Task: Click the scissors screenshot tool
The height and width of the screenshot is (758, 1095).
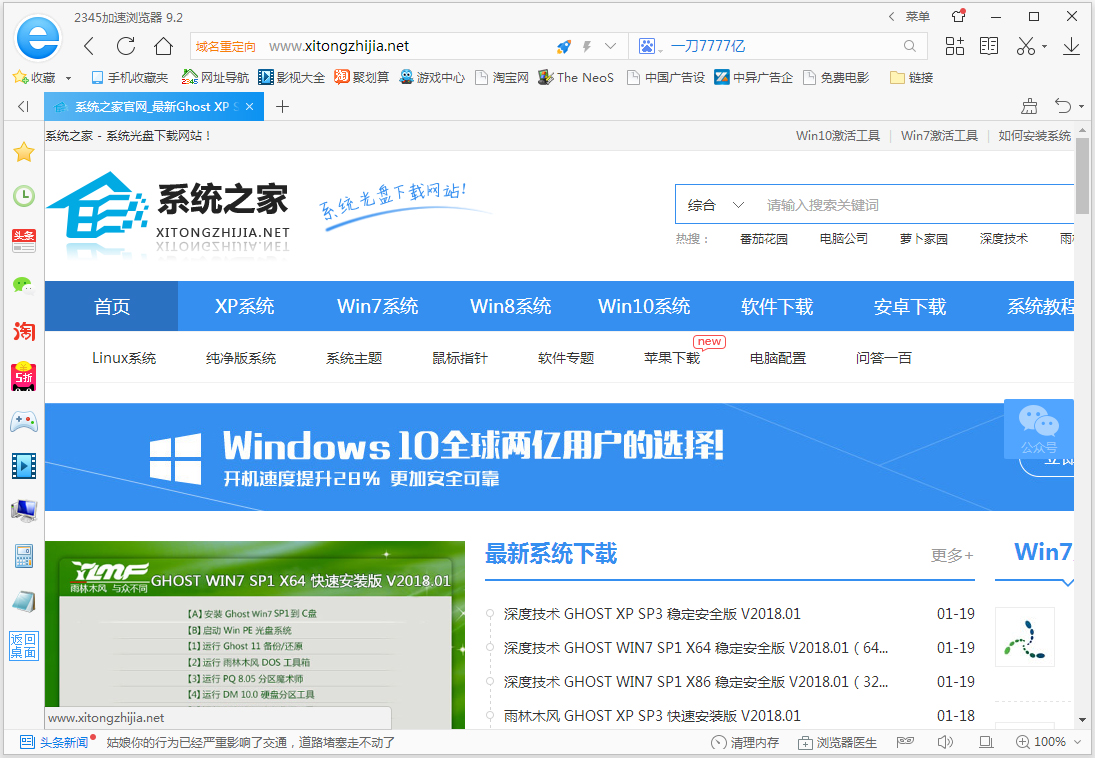Action: [1025, 46]
